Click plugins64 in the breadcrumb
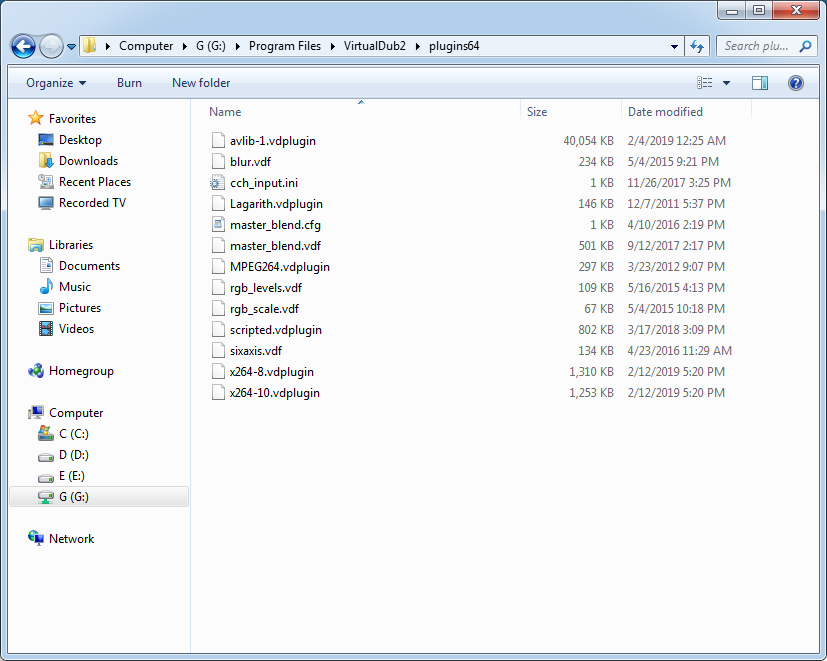Viewport: 827px width, 661px height. click(x=454, y=46)
